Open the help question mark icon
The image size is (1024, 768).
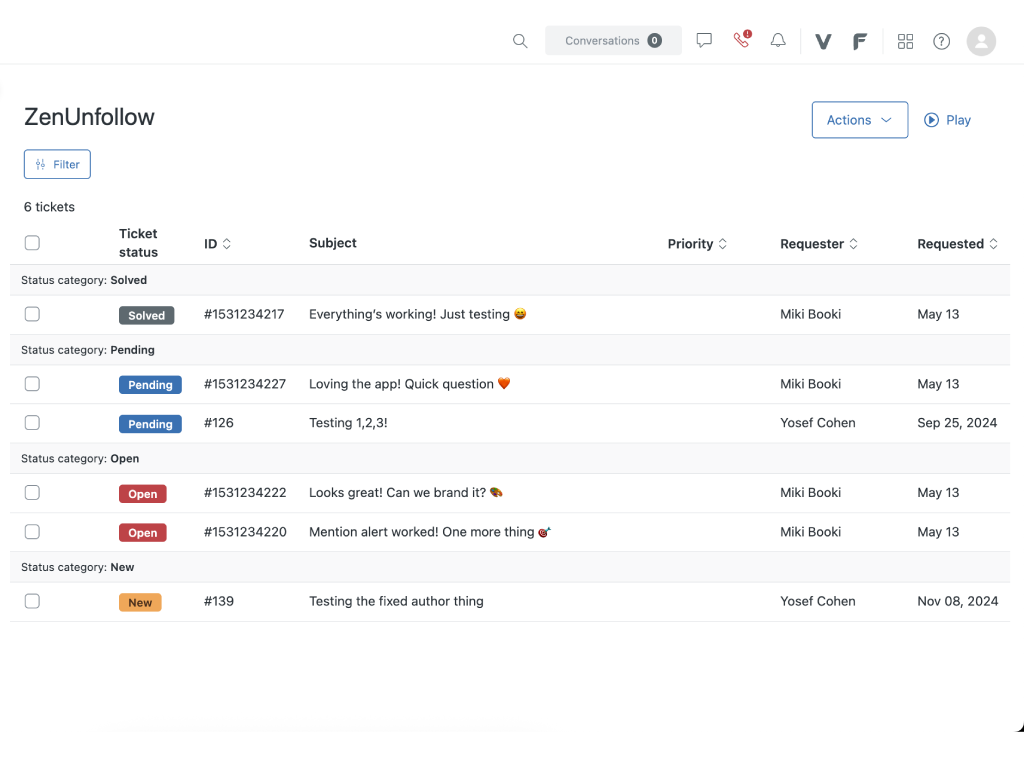coord(941,41)
